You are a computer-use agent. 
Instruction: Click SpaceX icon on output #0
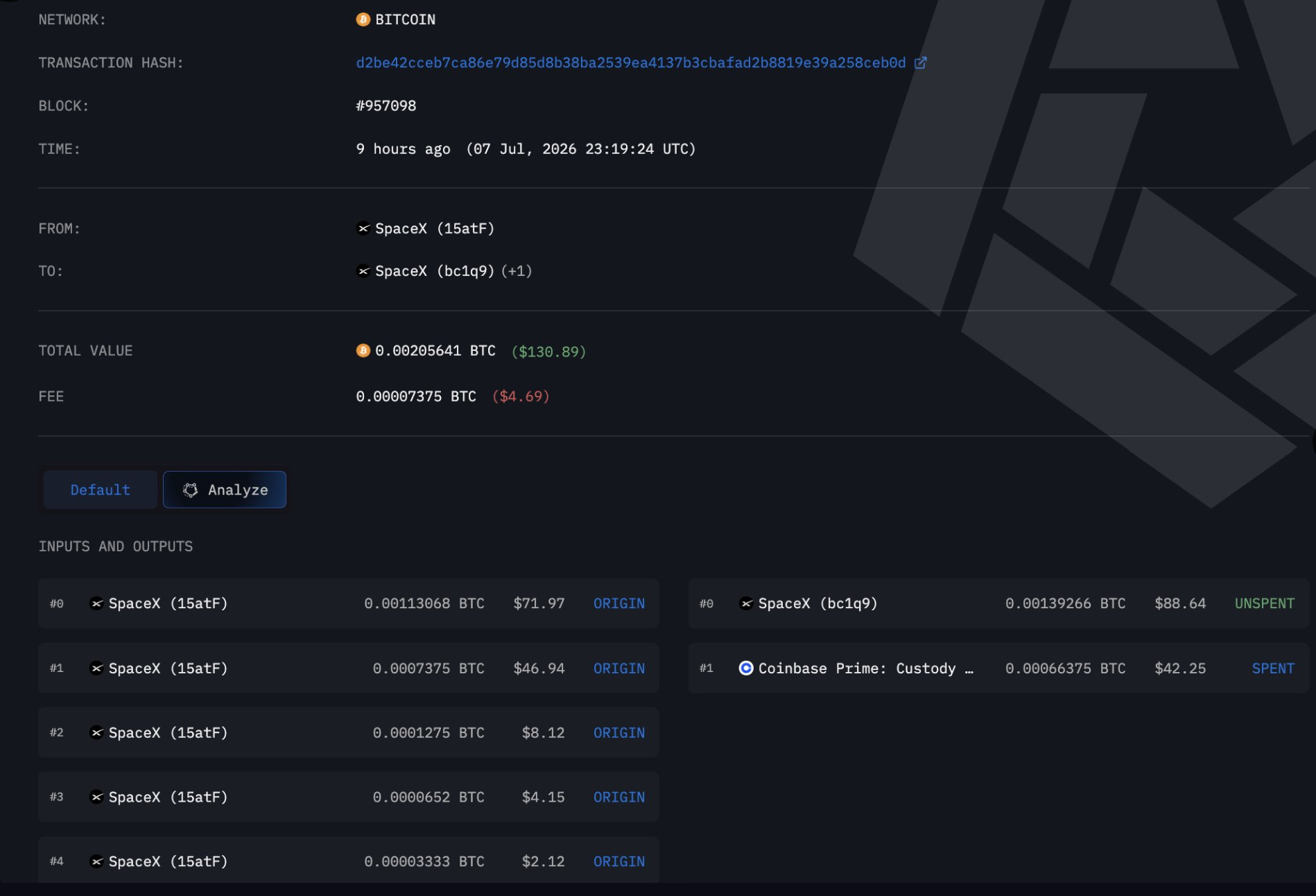pos(746,603)
